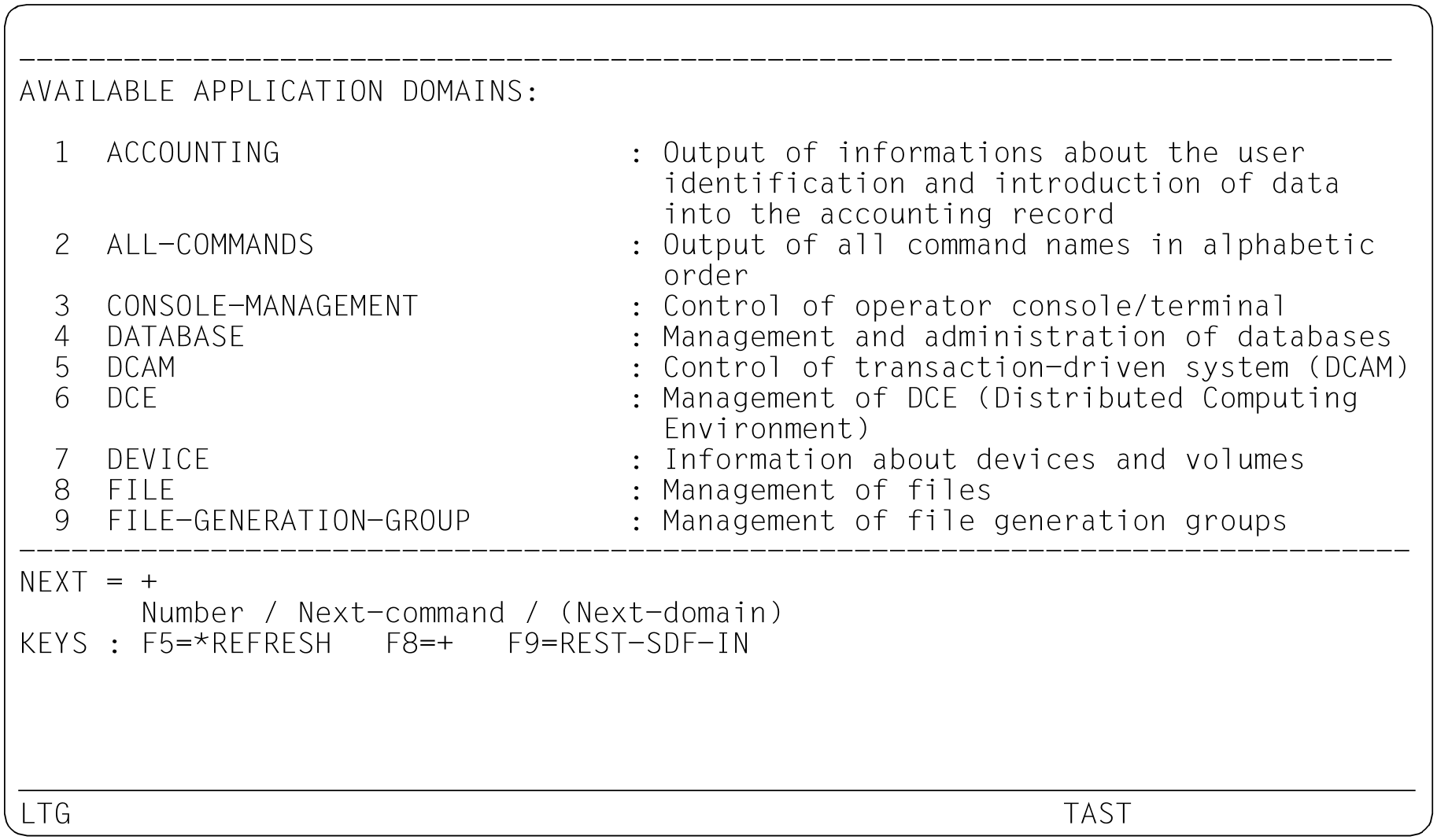The width and height of the screenshot is (1437, 840).
Task: Select the DCE domain entry
Action: [132, 398]
